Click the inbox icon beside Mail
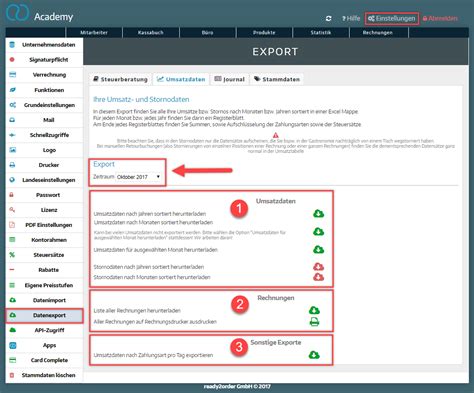 click(x=12, y=120)
